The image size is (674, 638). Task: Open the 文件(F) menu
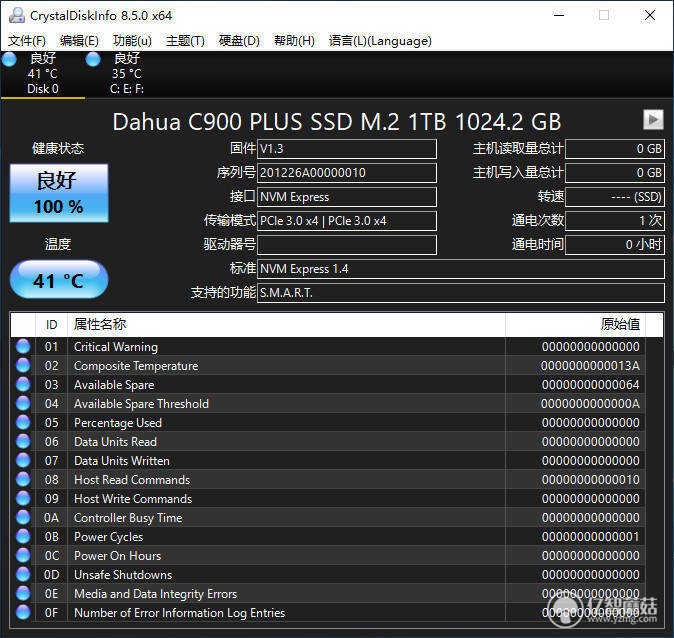point(27,41)
